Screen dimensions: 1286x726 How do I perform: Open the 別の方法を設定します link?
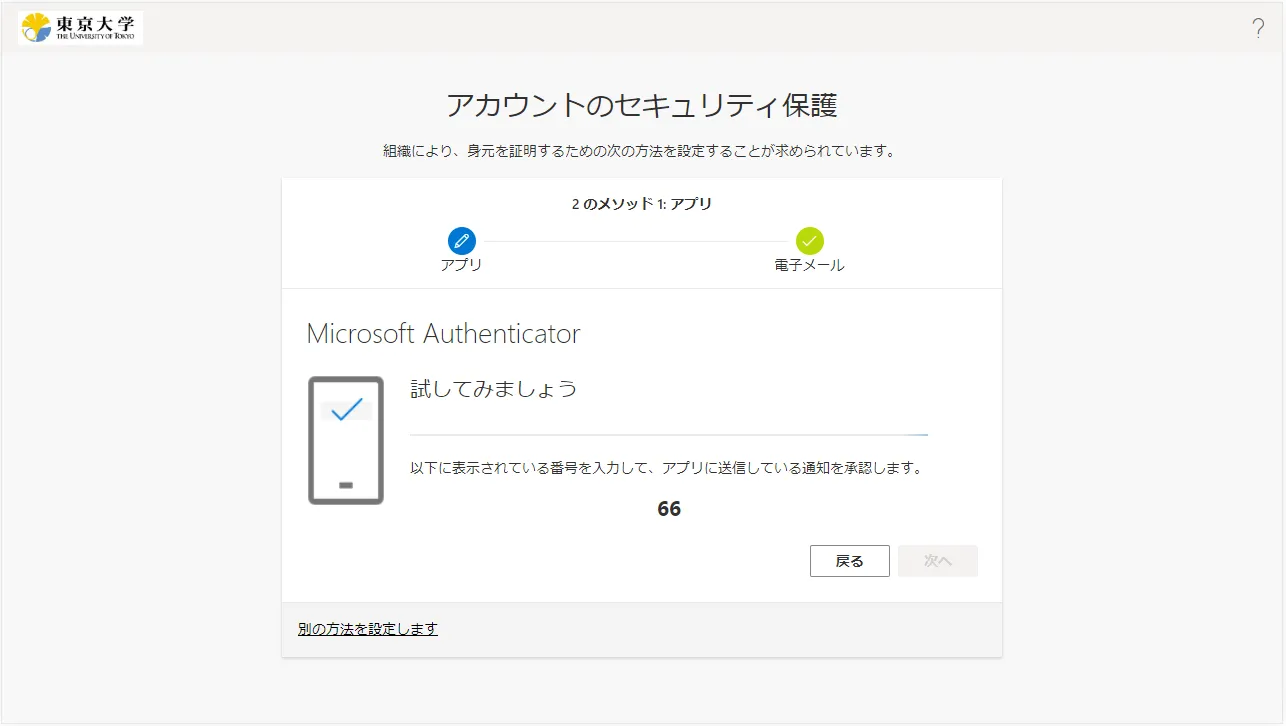tap(368, 629)
